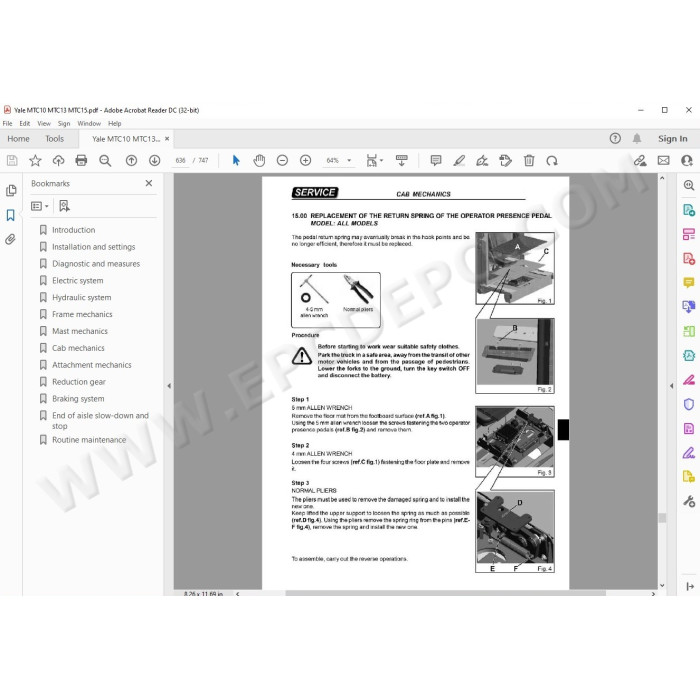Screen dimensions: 700x700
Task: Click the page number input field
Action: [180, 160]
